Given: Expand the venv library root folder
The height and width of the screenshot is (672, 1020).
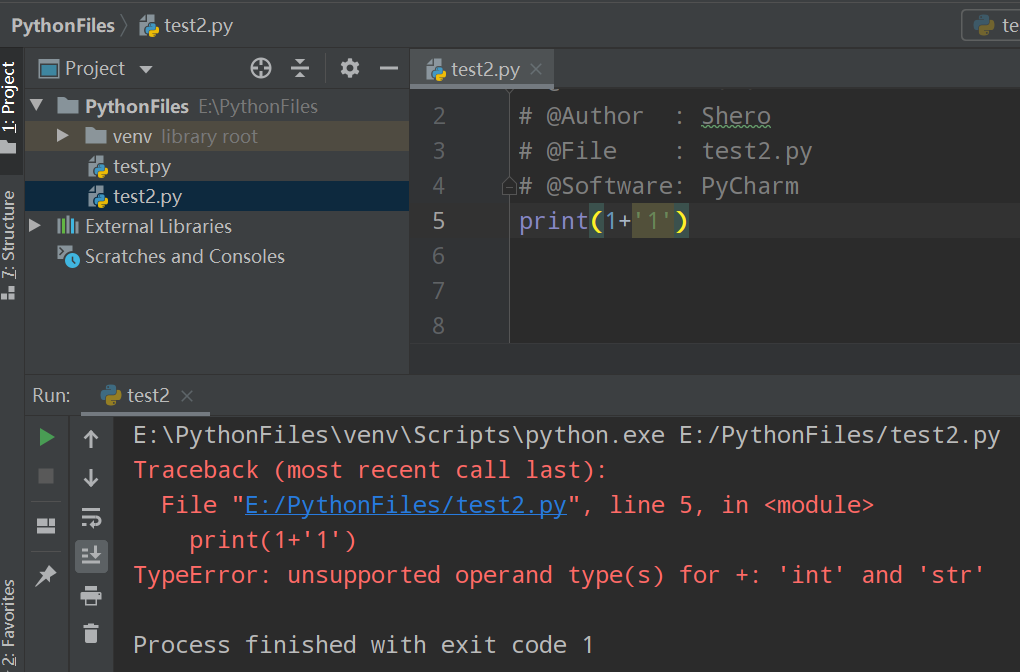Looking at the screenshot, I should 62,135.
